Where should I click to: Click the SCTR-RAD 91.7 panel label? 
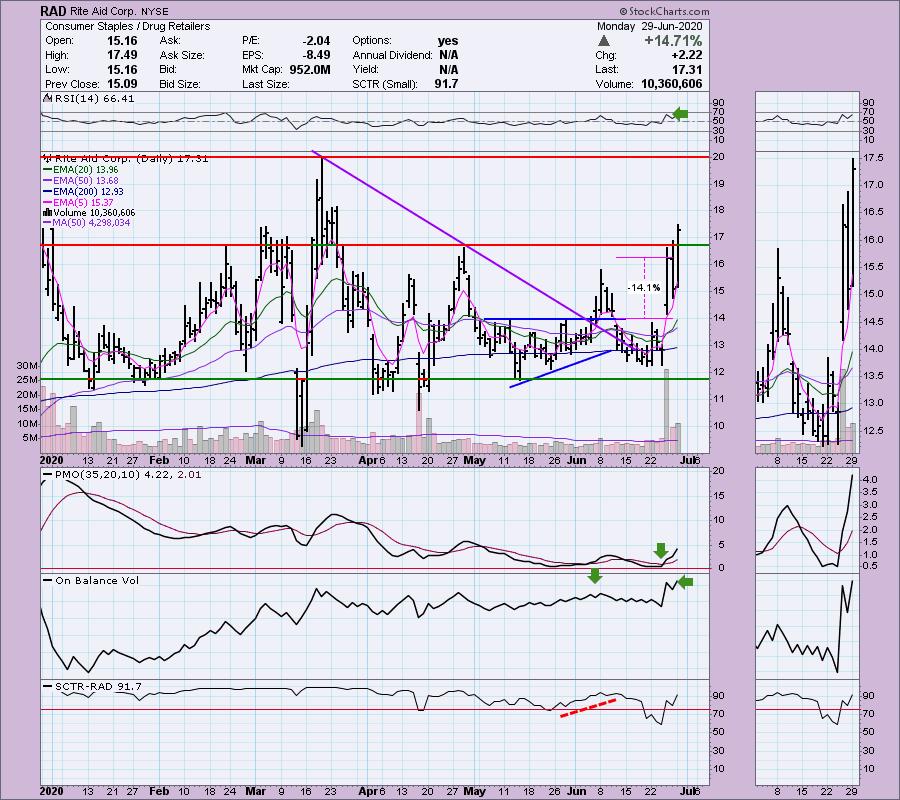(x=93, y=686)
